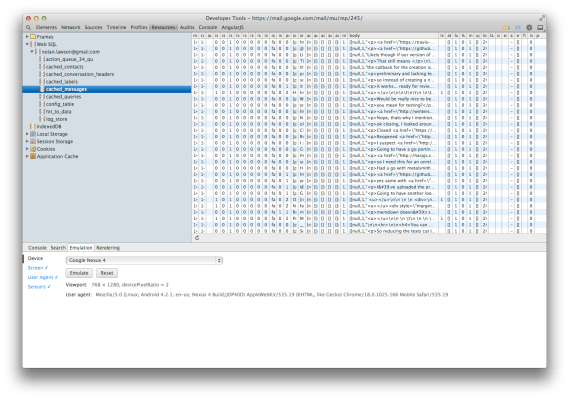Click the Cookies icon
This screenshot has width=569, height=399.
33,149
